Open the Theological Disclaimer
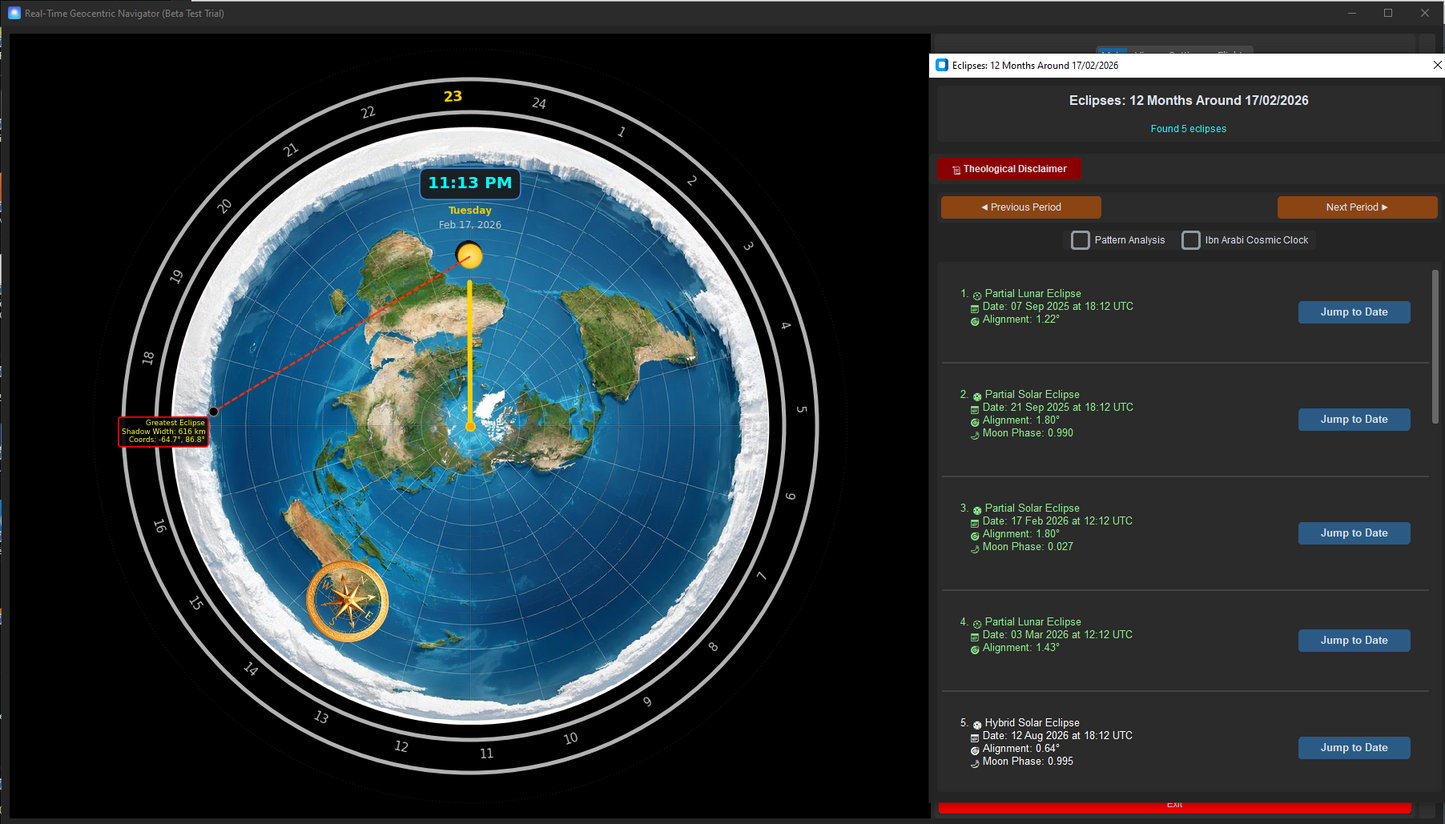 [x=1009, y=169]
